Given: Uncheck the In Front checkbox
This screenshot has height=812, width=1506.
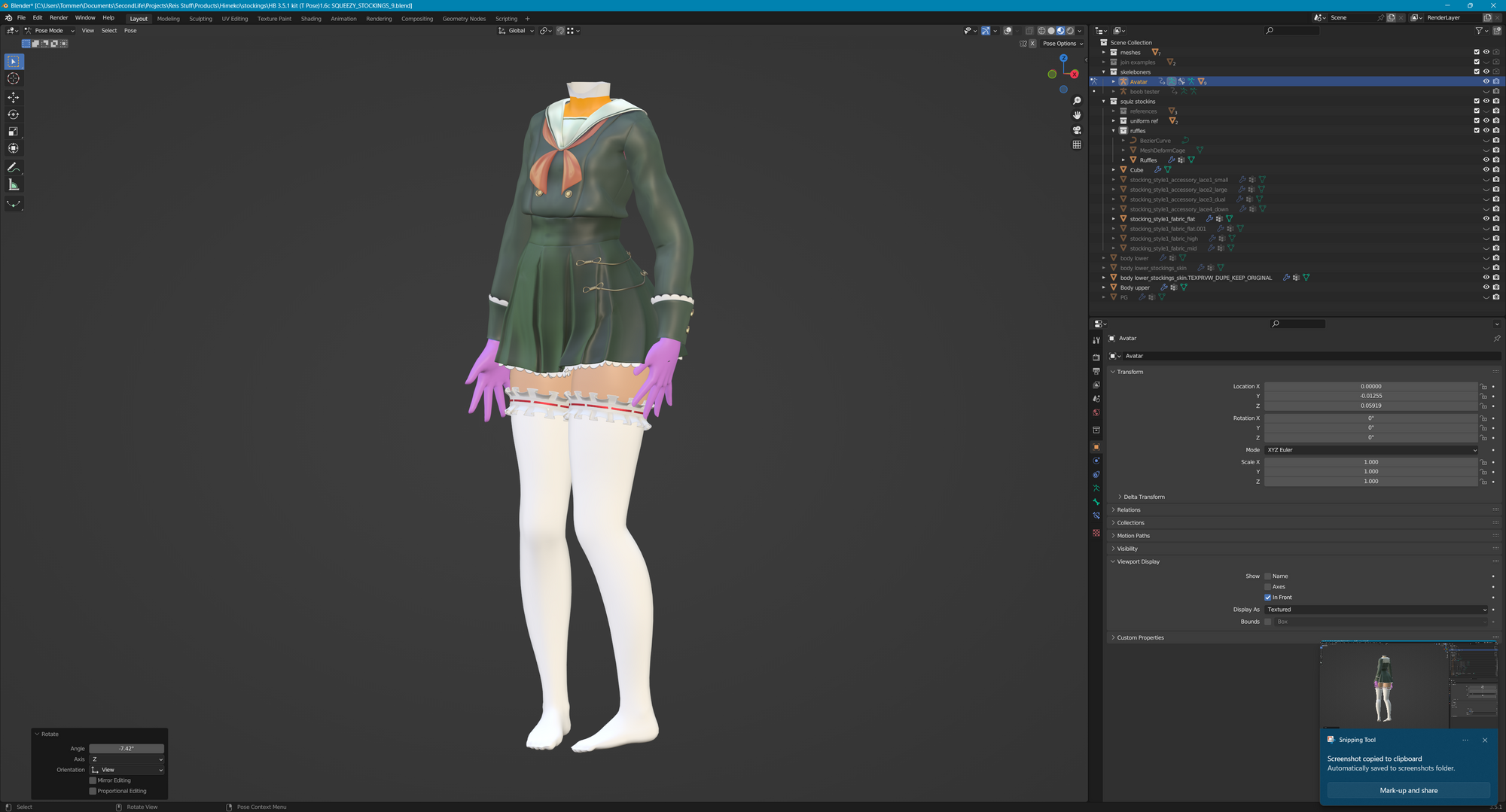Looking at the screenshot, I should 1268,598.
